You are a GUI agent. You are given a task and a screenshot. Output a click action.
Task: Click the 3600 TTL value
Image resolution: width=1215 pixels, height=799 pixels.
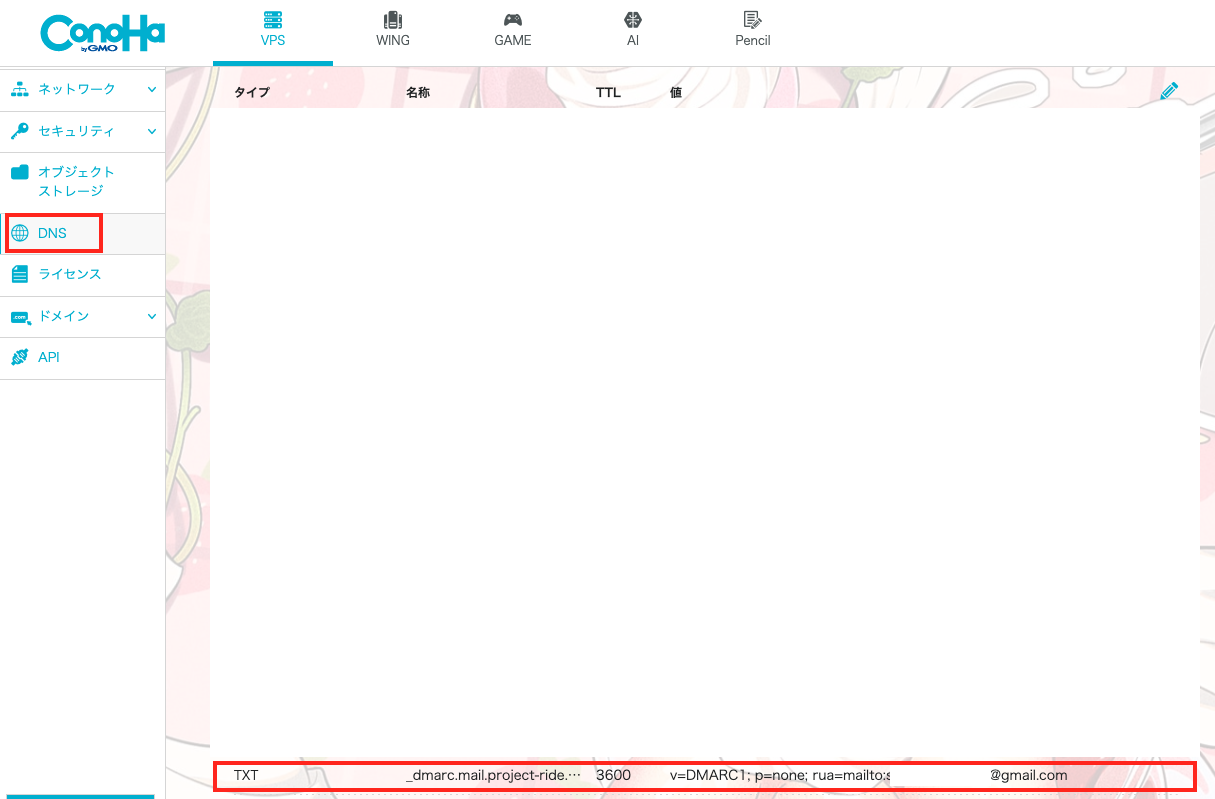[613, 775]
